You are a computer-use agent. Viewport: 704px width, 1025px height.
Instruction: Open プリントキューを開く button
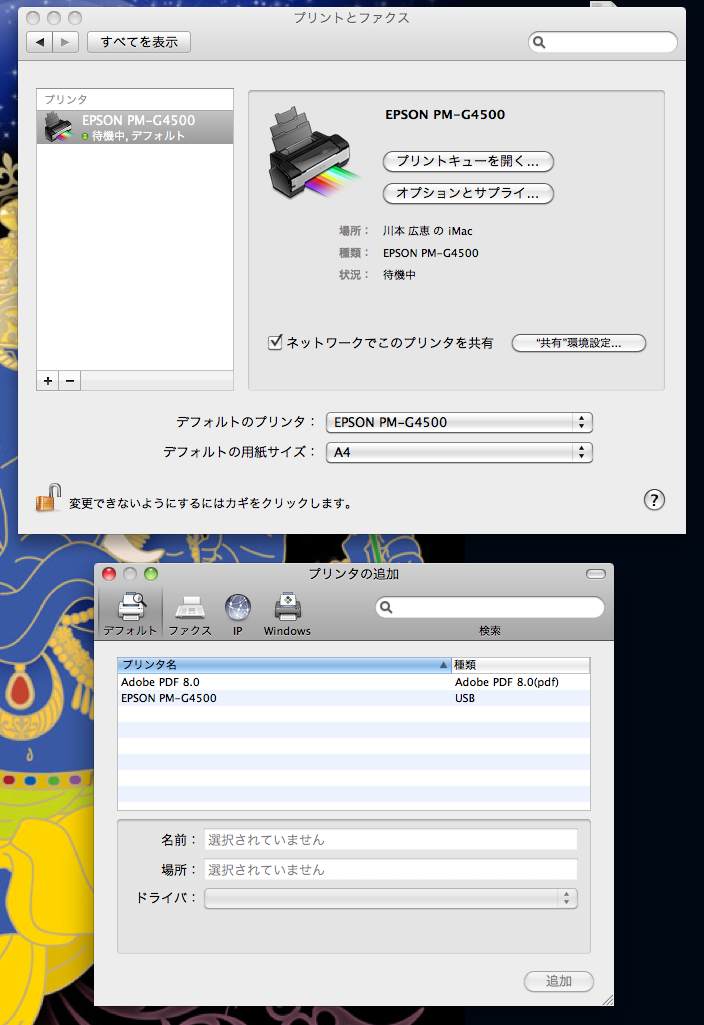tap(468, 161)
